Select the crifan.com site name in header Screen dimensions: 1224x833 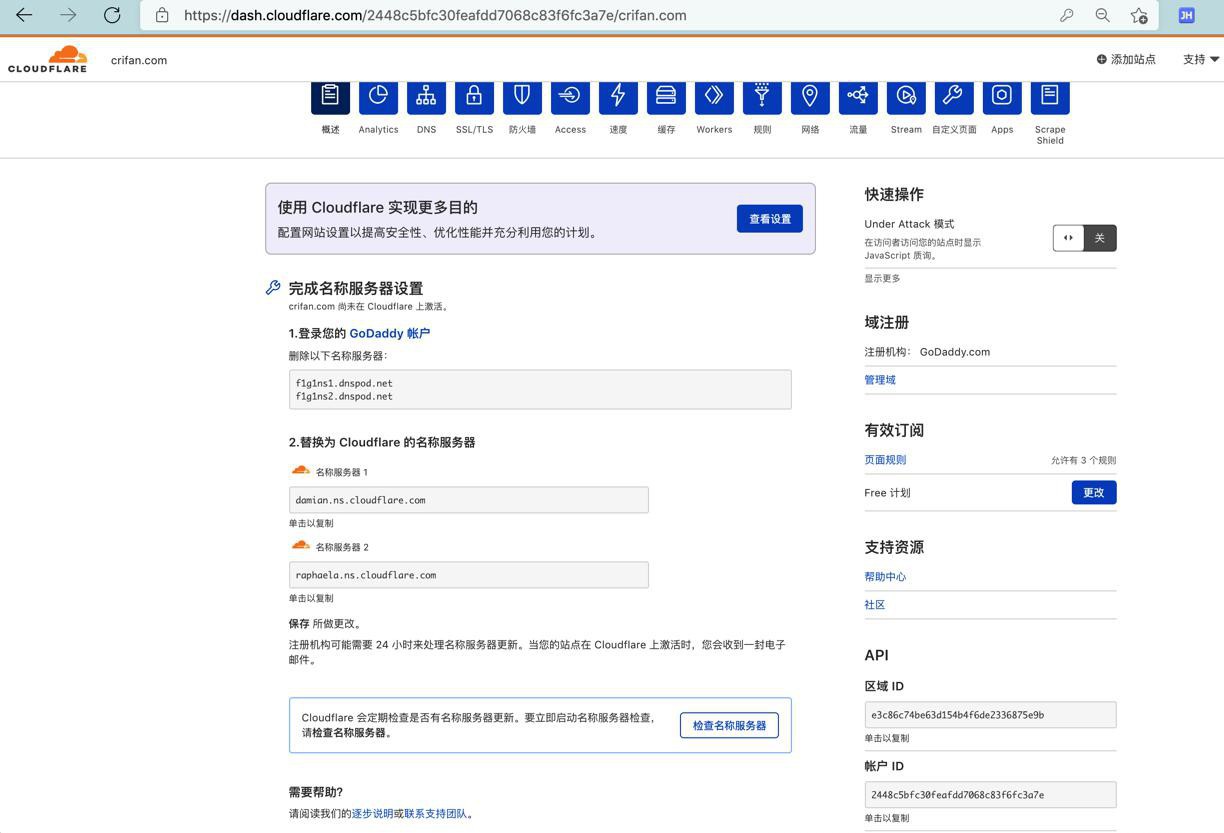point(139,60)
